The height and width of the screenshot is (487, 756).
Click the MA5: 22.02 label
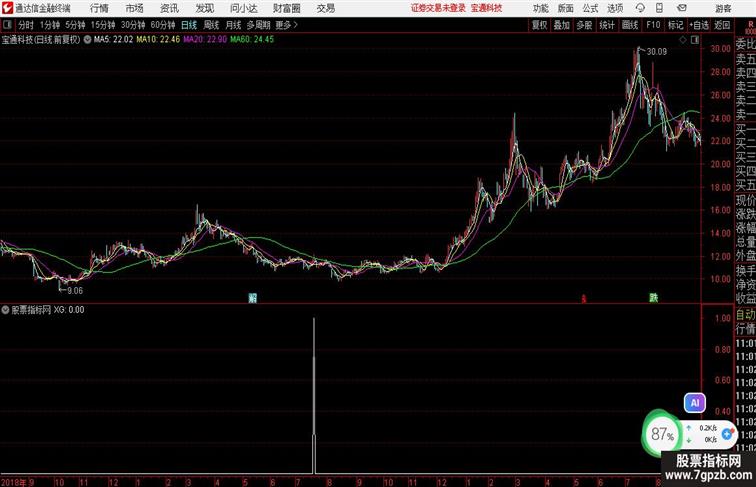(x=113, y=40)
